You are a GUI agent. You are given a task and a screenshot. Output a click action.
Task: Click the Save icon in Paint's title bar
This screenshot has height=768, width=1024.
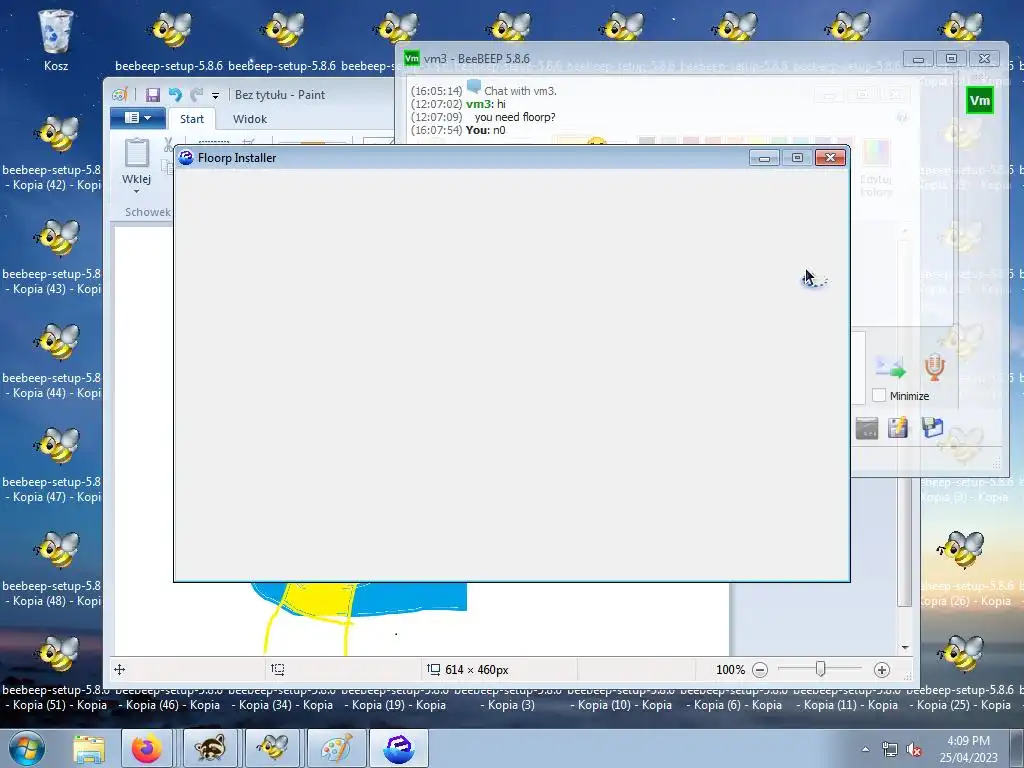pyautogui.click(x=153, y=95)
